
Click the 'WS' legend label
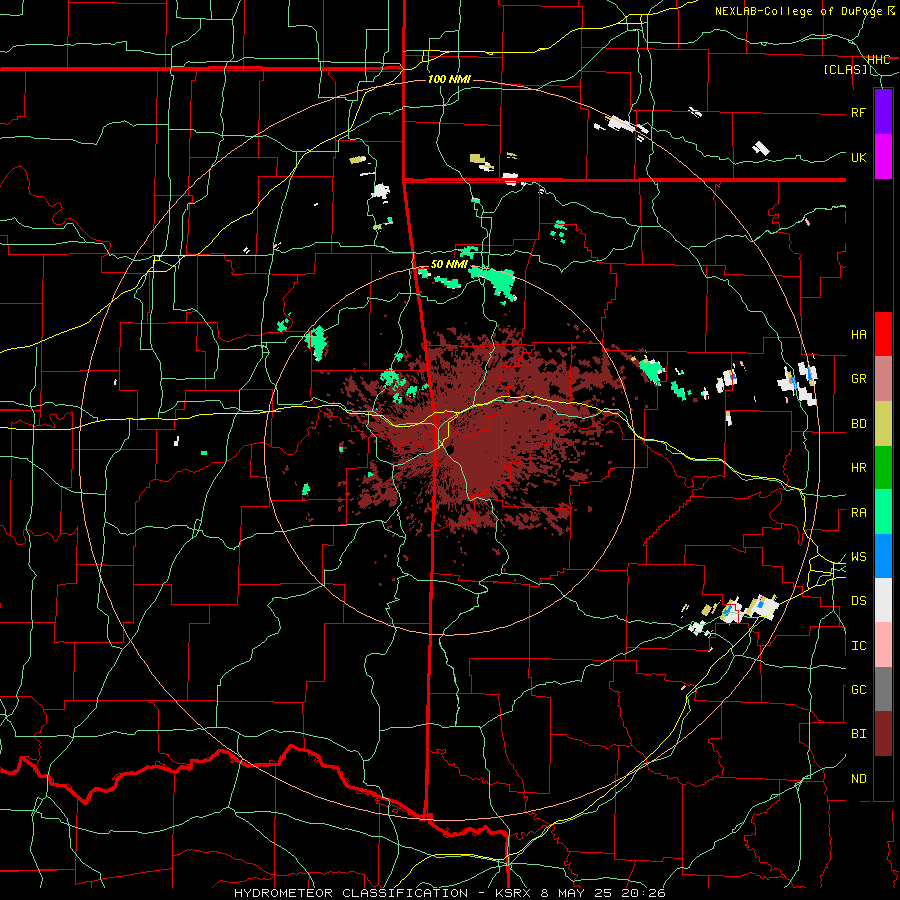pos(858,557)
